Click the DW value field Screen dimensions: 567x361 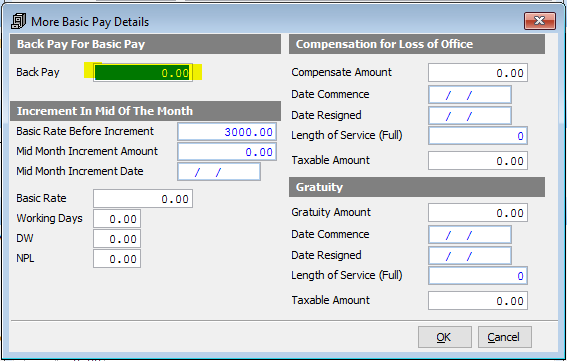pos(117,239)
